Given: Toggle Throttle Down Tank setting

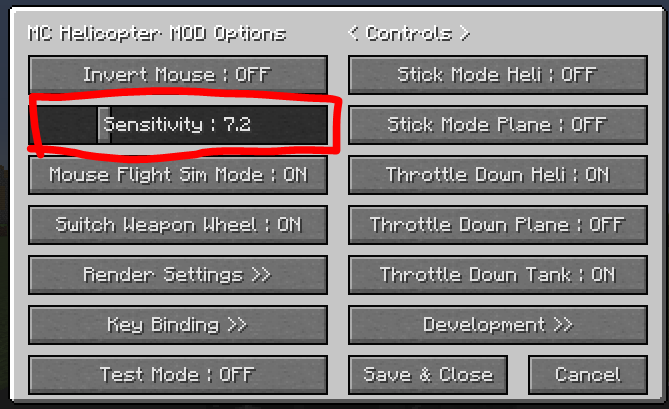Looking at the screenshot, I should 498,275.
